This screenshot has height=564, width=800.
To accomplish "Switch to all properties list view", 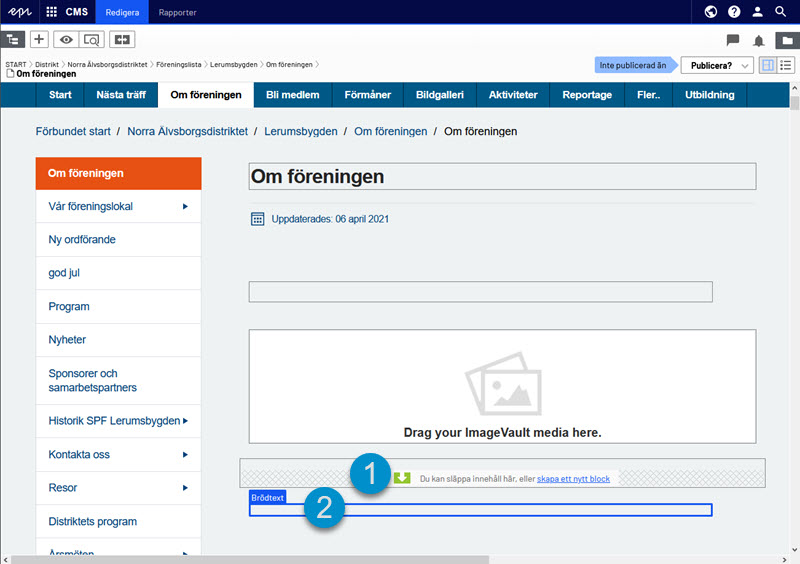I will 787,65.
